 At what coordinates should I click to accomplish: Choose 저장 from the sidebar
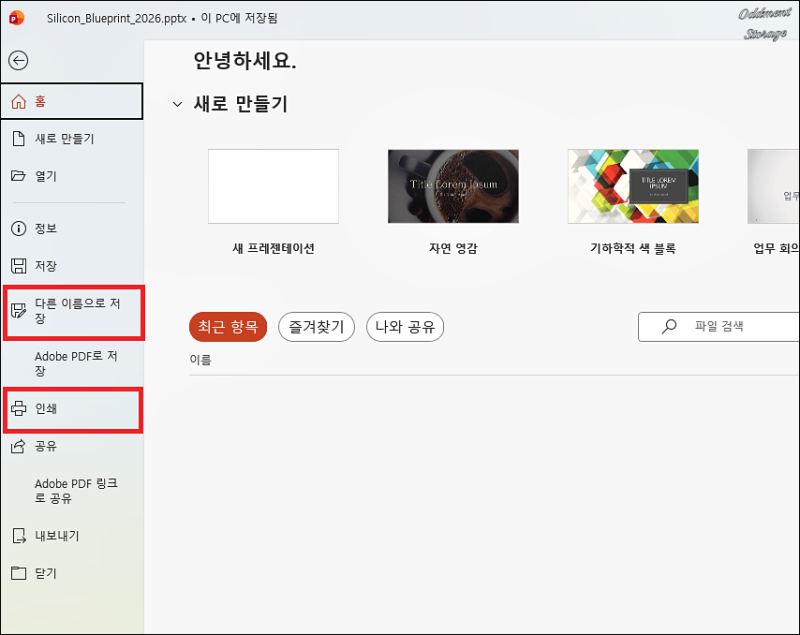(x=72, y=266)
